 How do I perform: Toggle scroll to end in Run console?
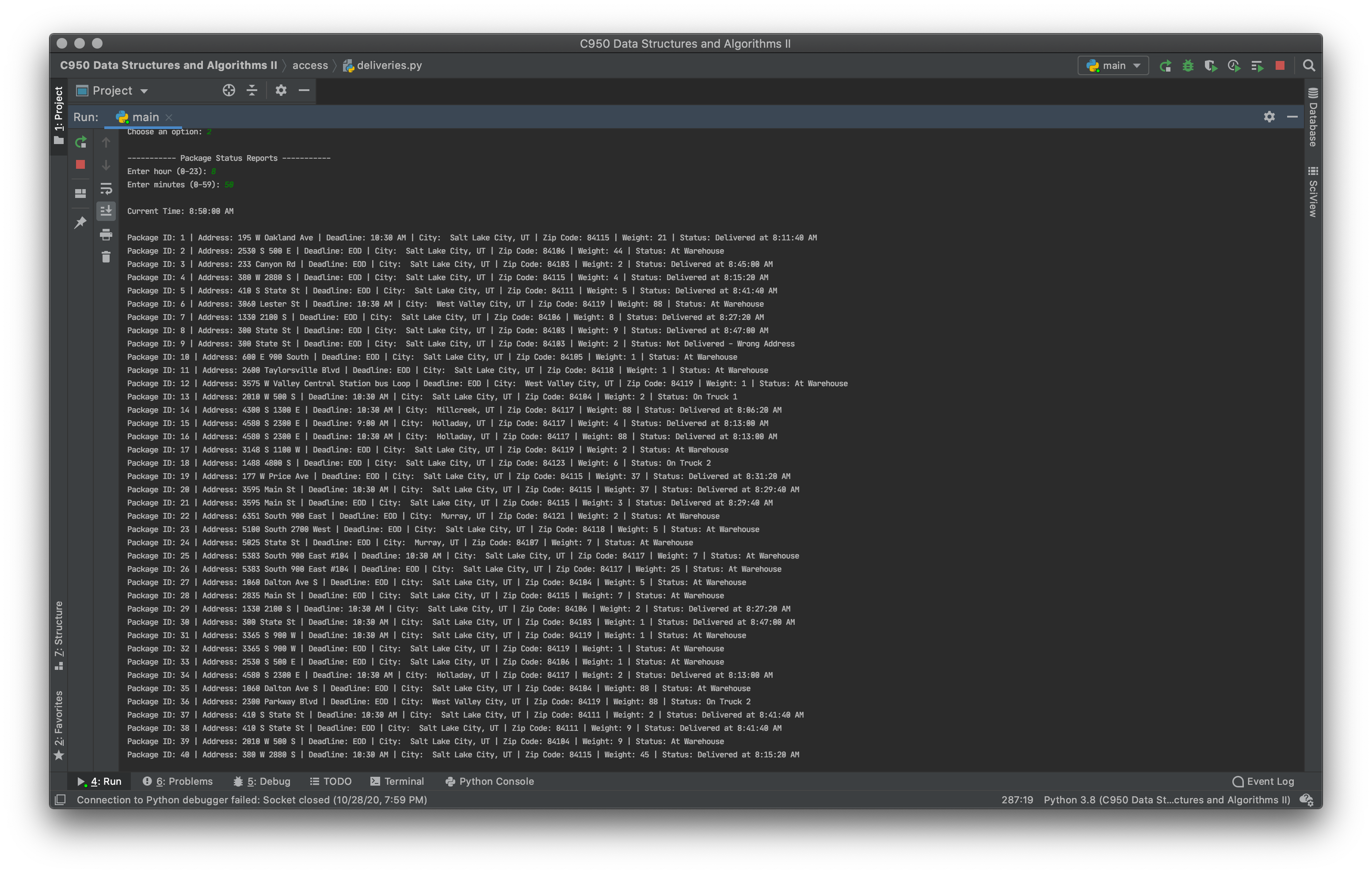106,211
